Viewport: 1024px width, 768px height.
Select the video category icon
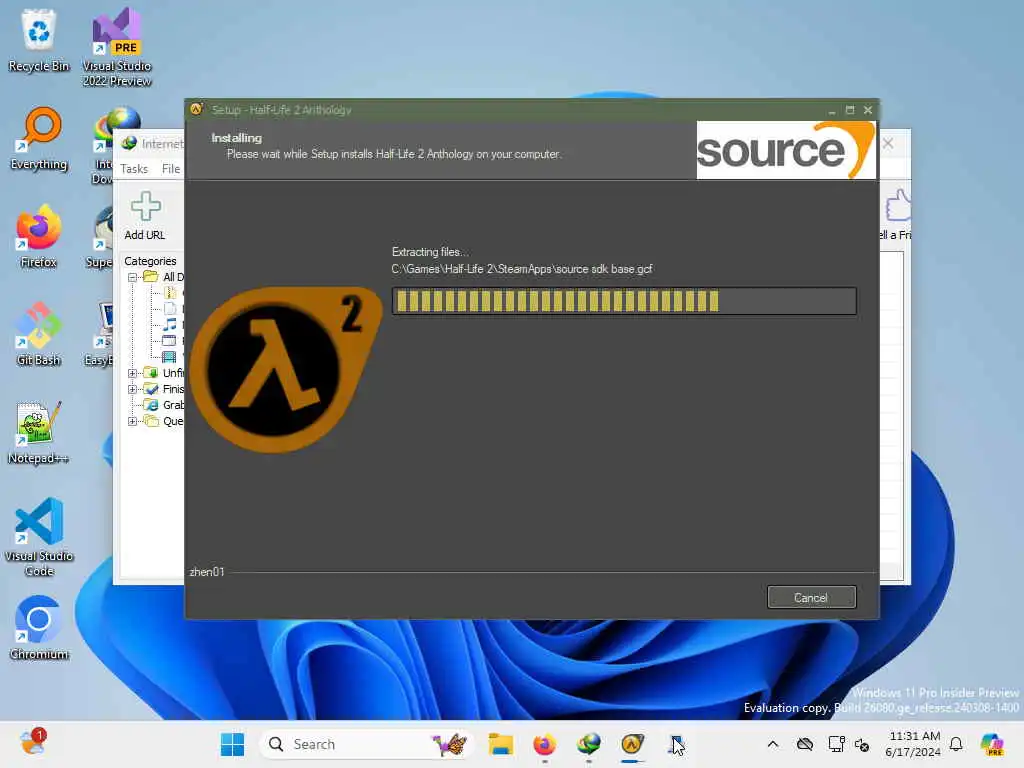[x=169, y=357]
